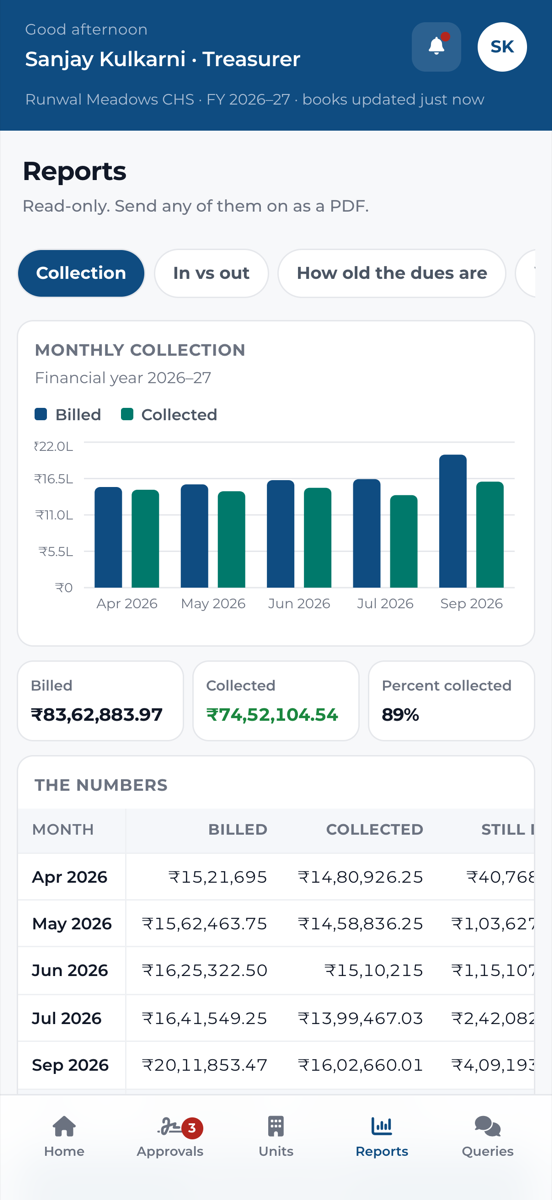Select the Collection report tab

pos(81,273)
